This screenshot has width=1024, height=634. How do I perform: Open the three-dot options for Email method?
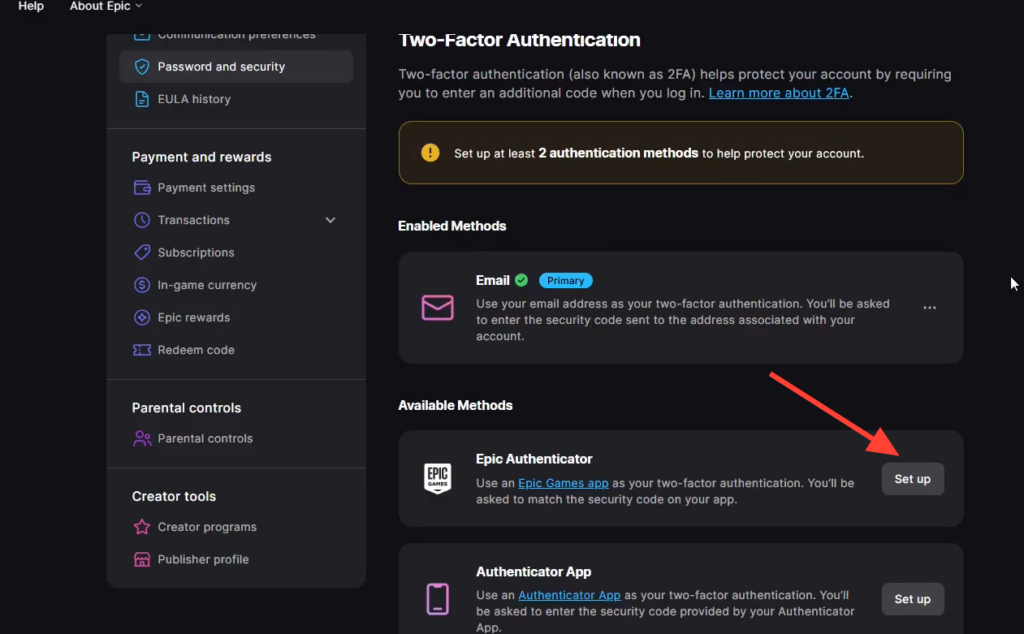click(x=929, y=308)
